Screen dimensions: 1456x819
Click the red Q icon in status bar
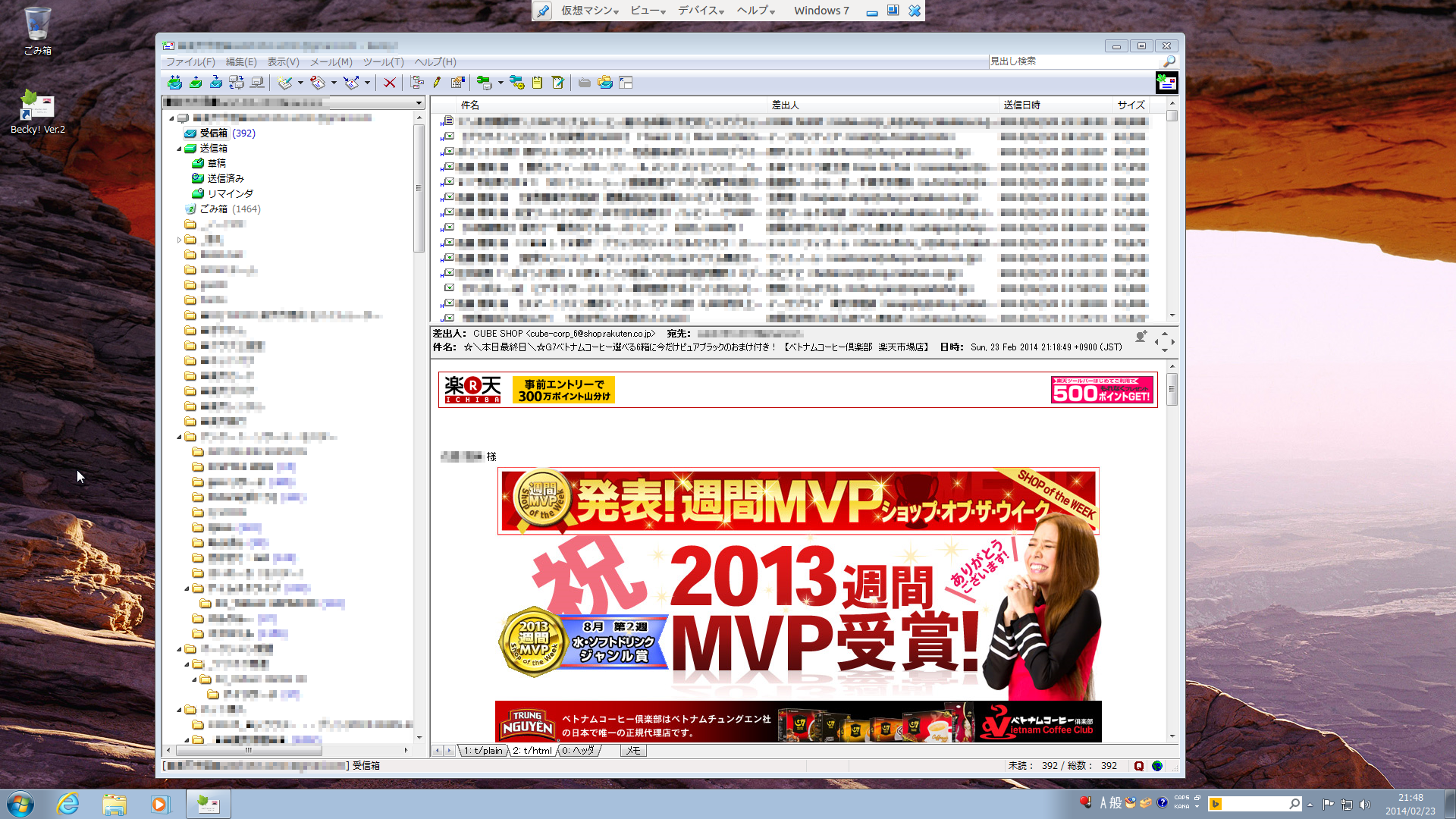click(1138, 766)
